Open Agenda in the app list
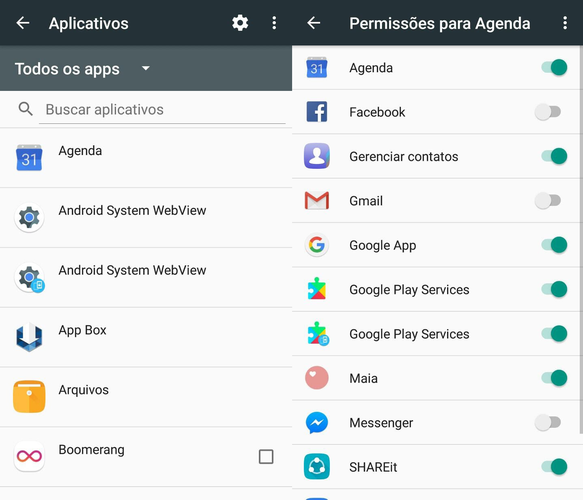Screen dimensions: 583x500 (x=146, y=158)
